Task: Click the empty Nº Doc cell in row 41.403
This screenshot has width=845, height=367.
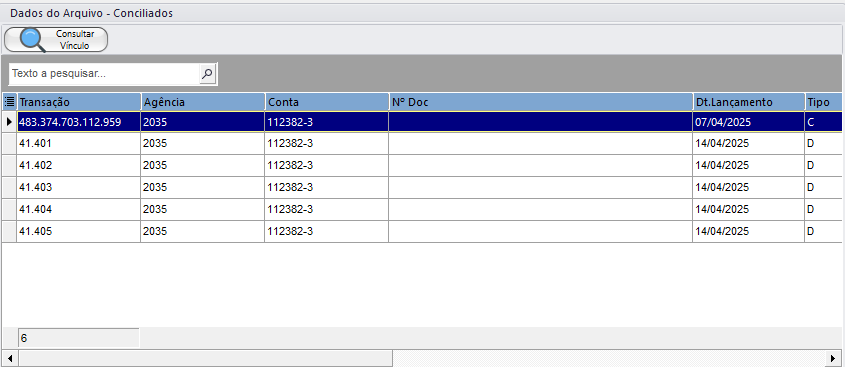Action: point(541,188)
